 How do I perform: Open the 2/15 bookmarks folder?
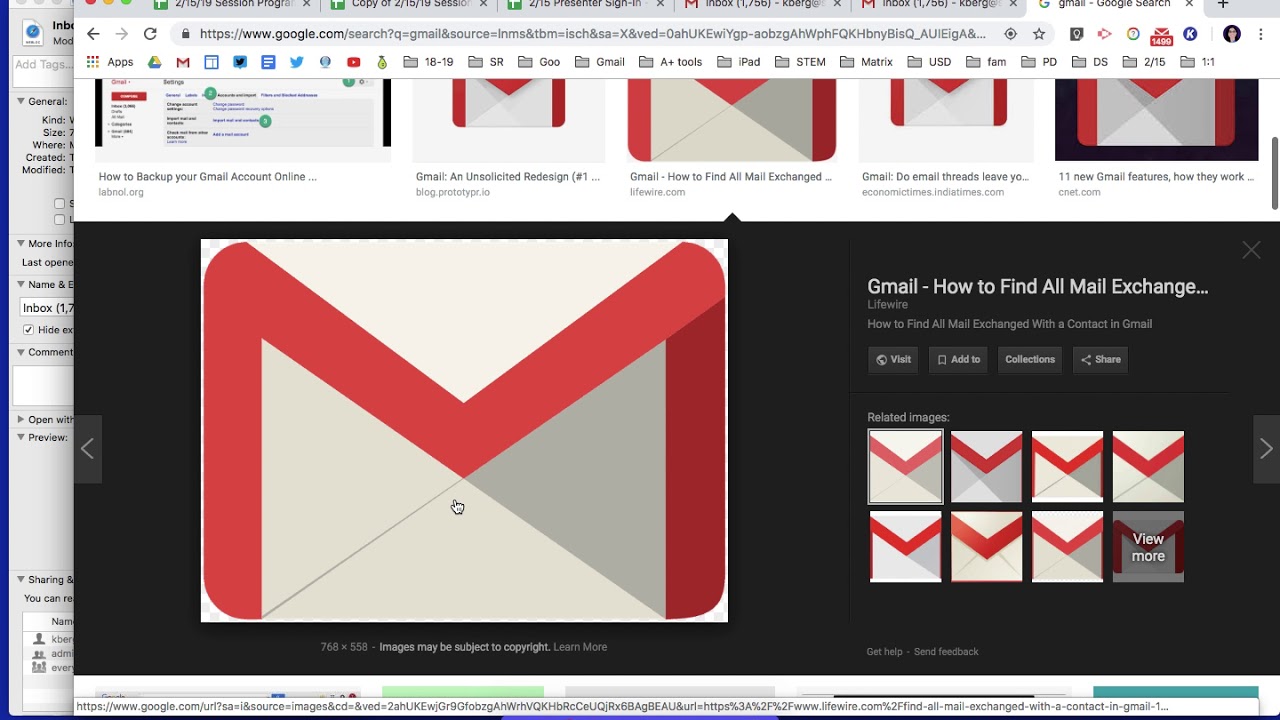click(1144, 62)
